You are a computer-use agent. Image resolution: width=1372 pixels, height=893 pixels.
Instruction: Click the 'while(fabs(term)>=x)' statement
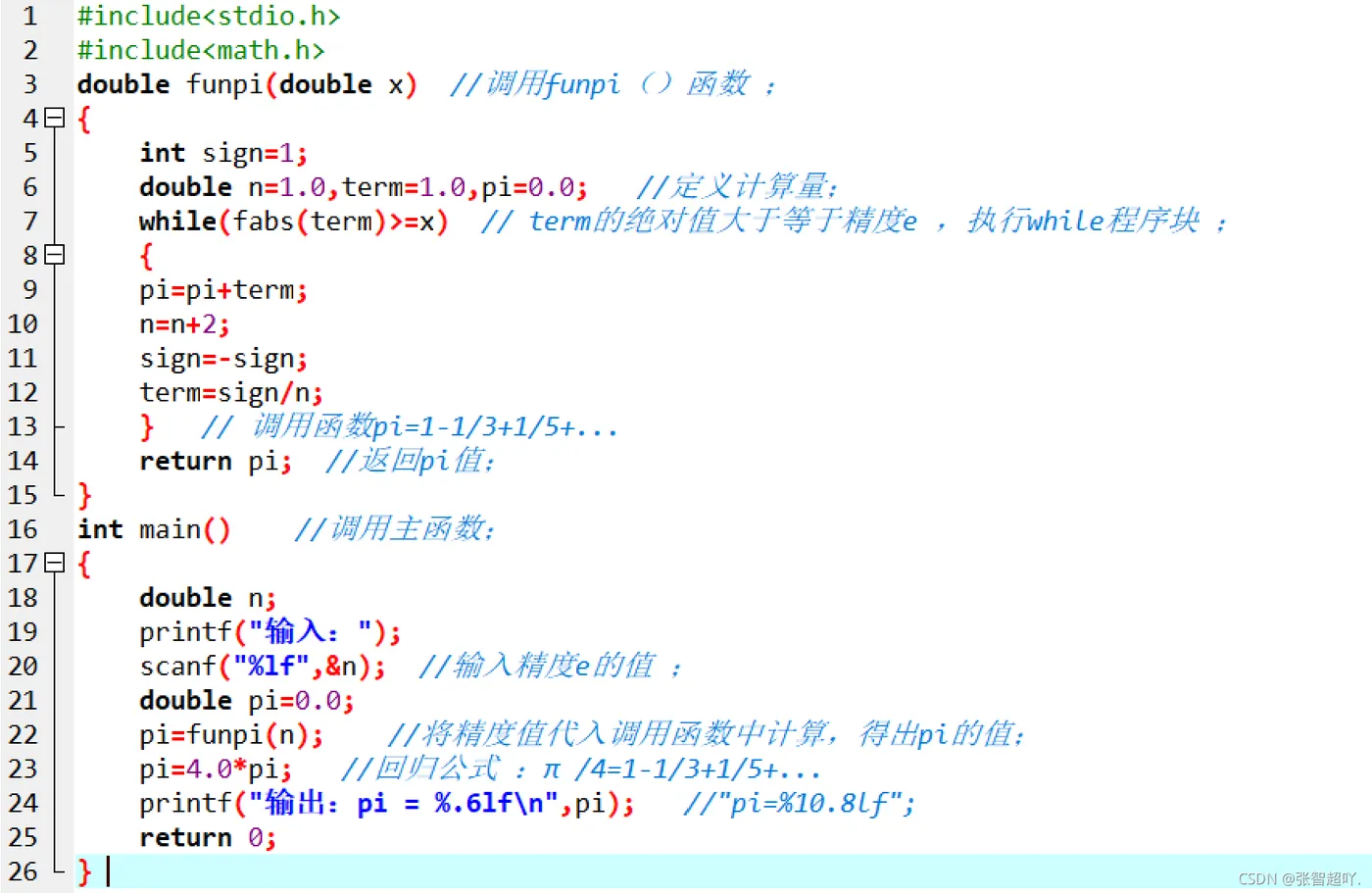point(294,222)
